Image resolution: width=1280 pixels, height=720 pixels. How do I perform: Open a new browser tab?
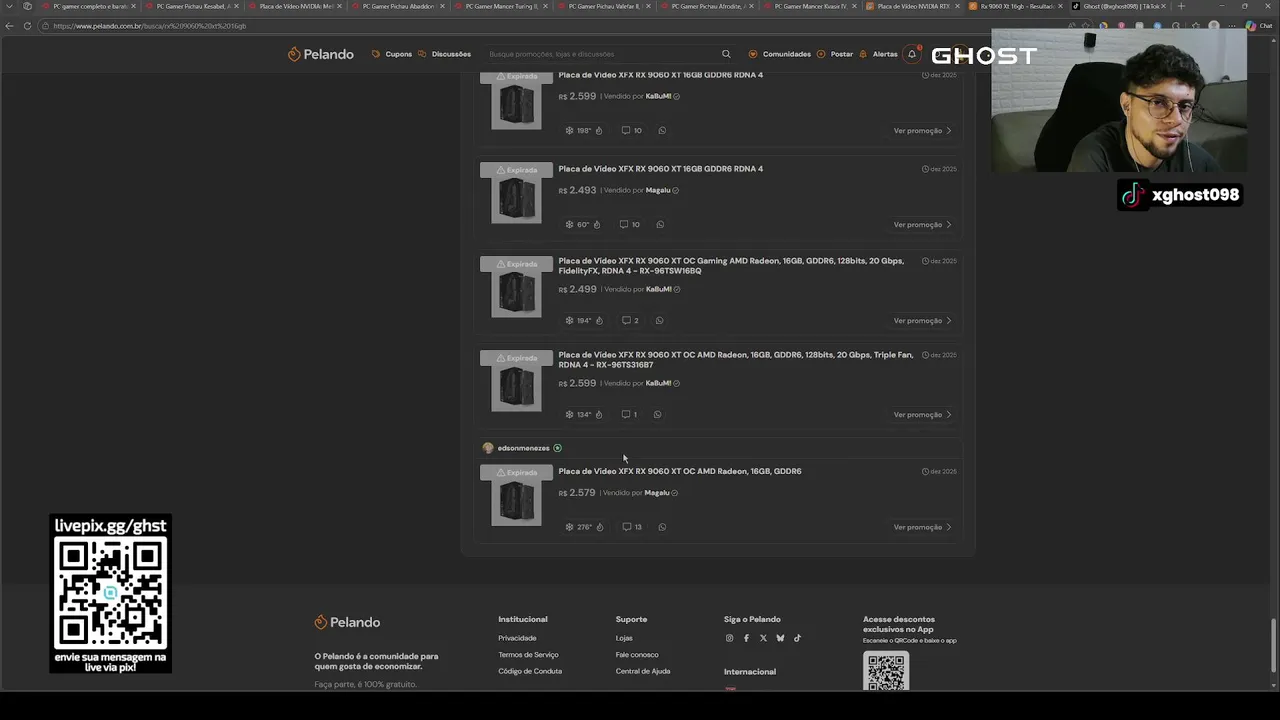click(x=1181, y=6)
